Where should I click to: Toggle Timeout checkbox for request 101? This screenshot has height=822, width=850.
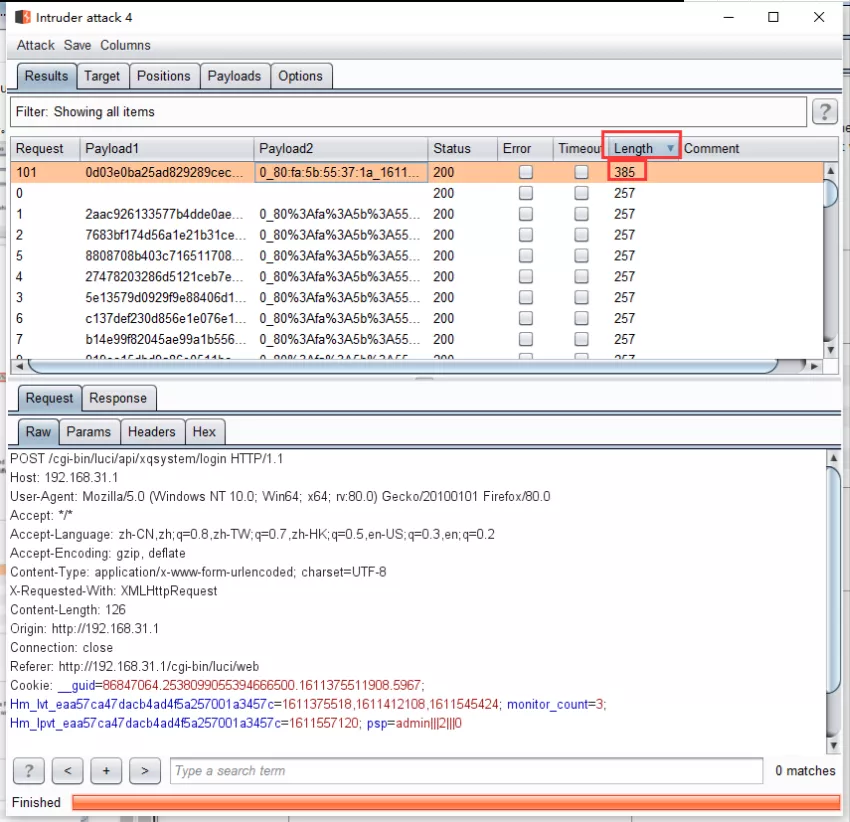point(581,172)
